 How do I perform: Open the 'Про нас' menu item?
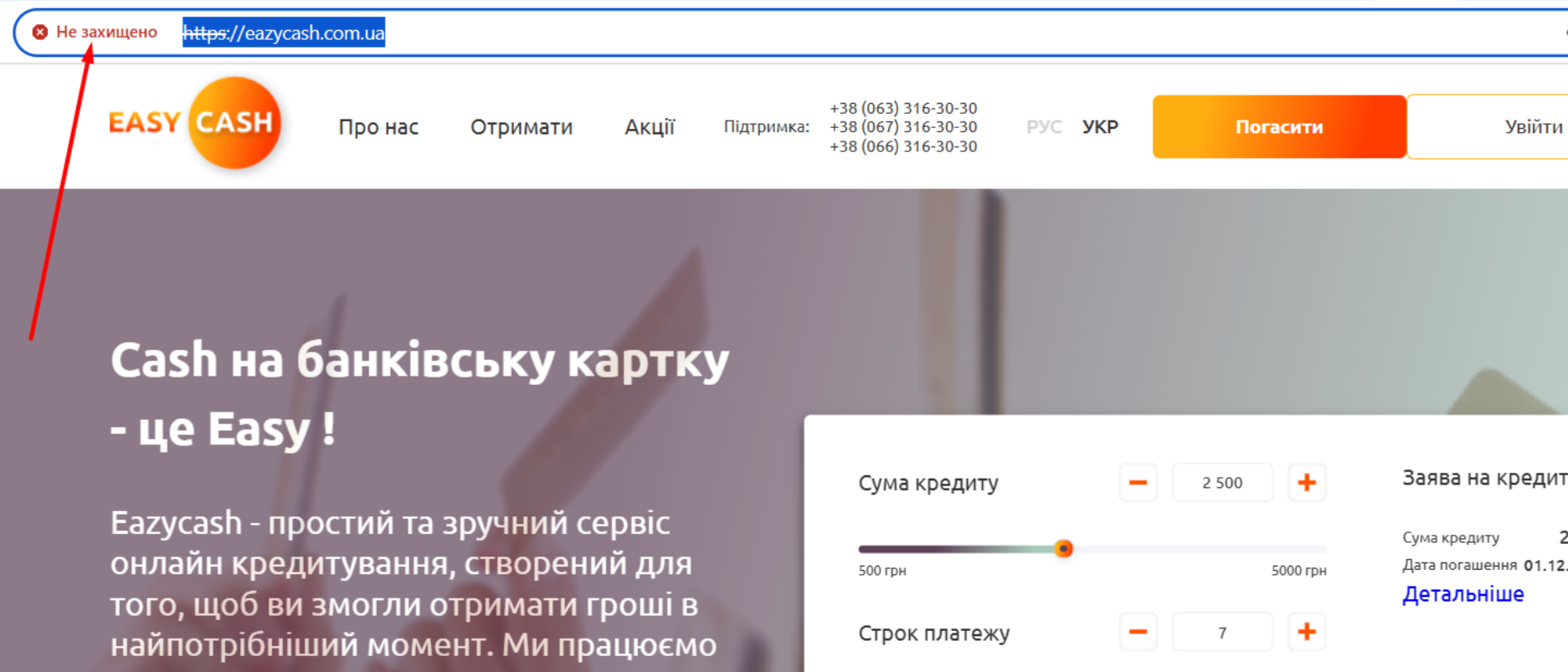(378, 127)
